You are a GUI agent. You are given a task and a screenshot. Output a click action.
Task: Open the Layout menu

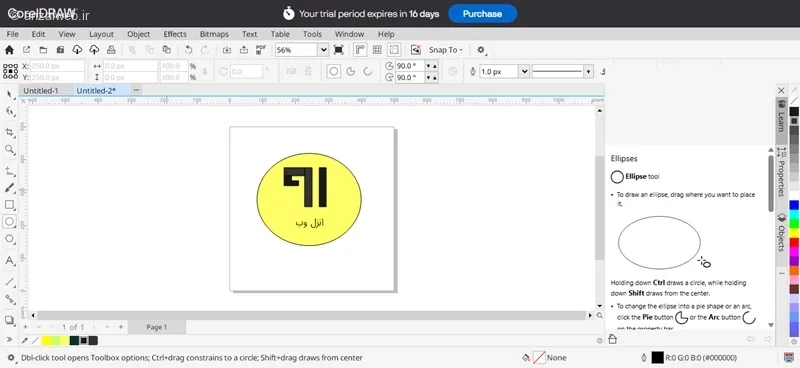point(101,34)
